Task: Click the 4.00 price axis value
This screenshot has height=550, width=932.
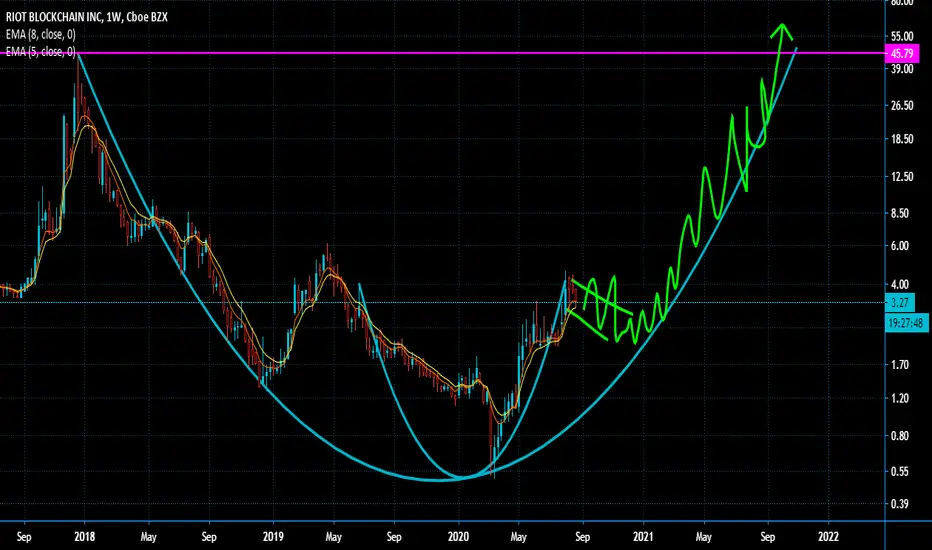Action: tap(900, 284)
